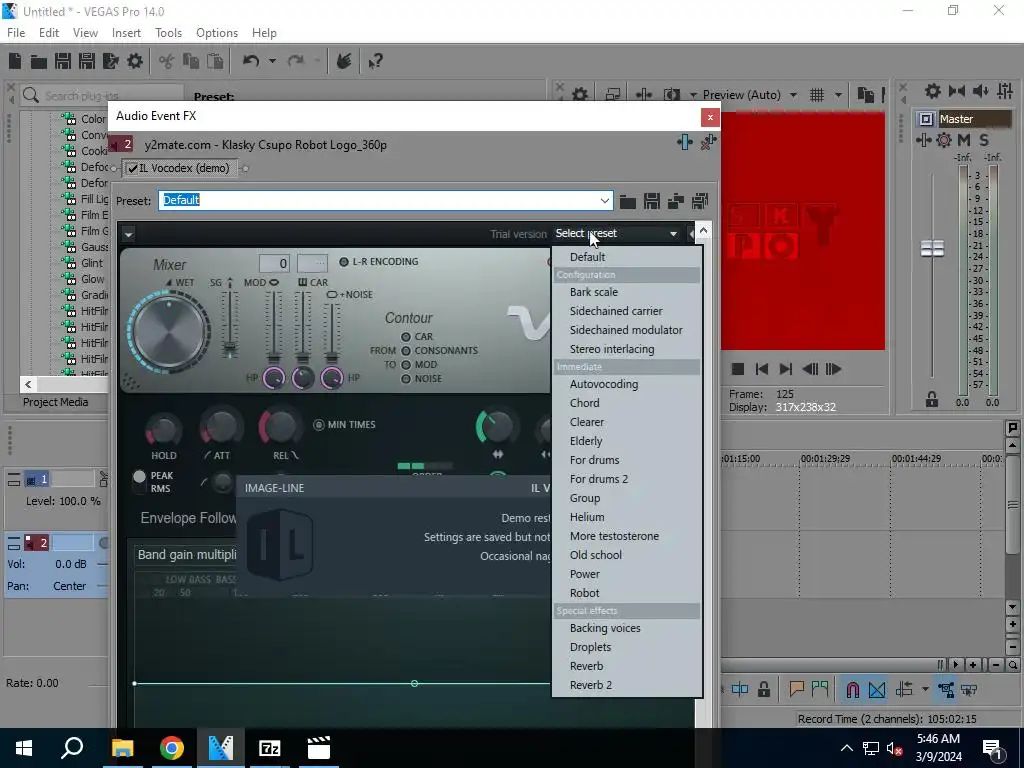Click the interactive tutorials hand icon
Viewport: 1024px width, 768px height.
click(344, 61)
